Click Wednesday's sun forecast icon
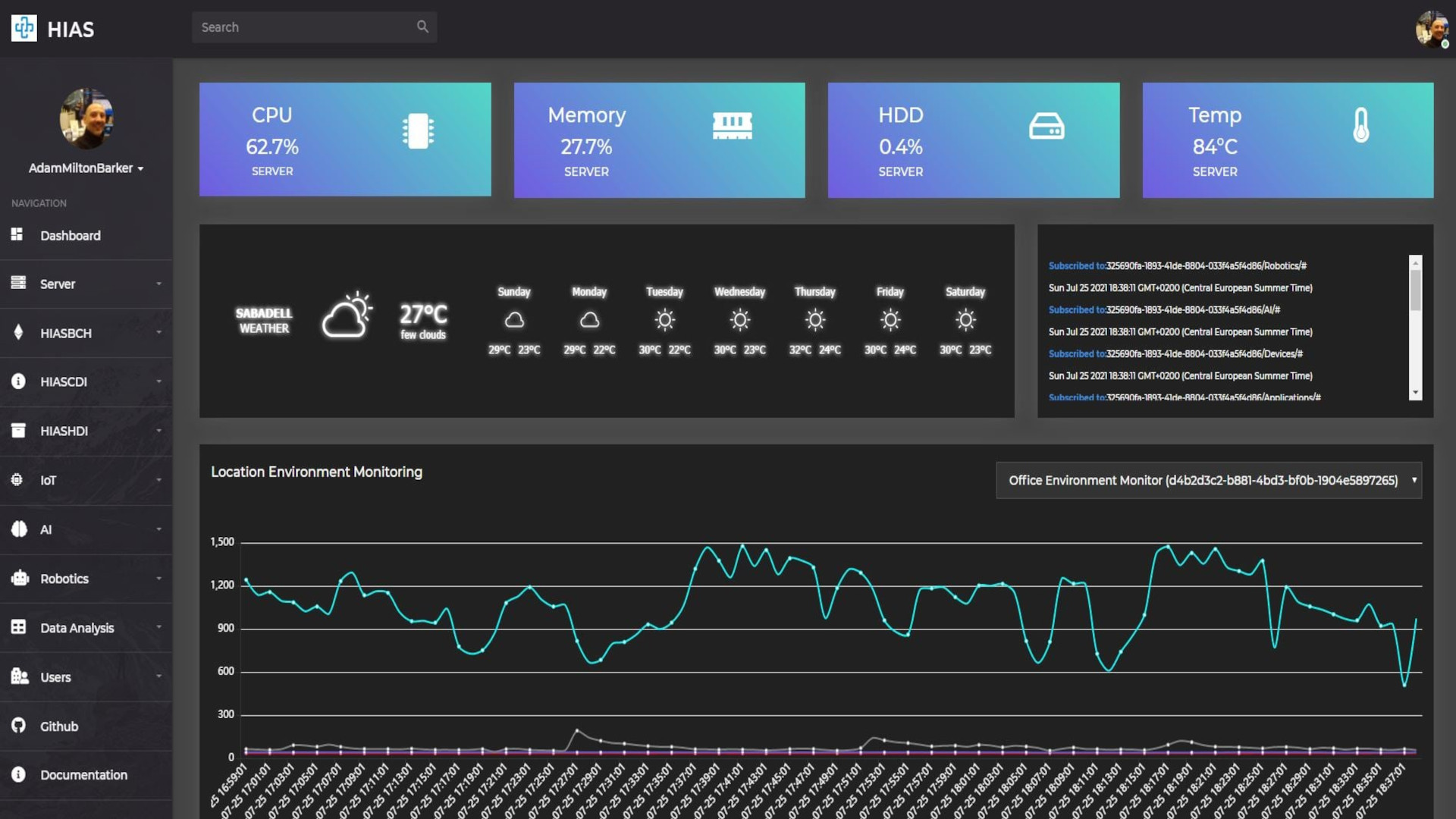The height and width of the screenshot is (819, 1456). [x=739, y=320]
